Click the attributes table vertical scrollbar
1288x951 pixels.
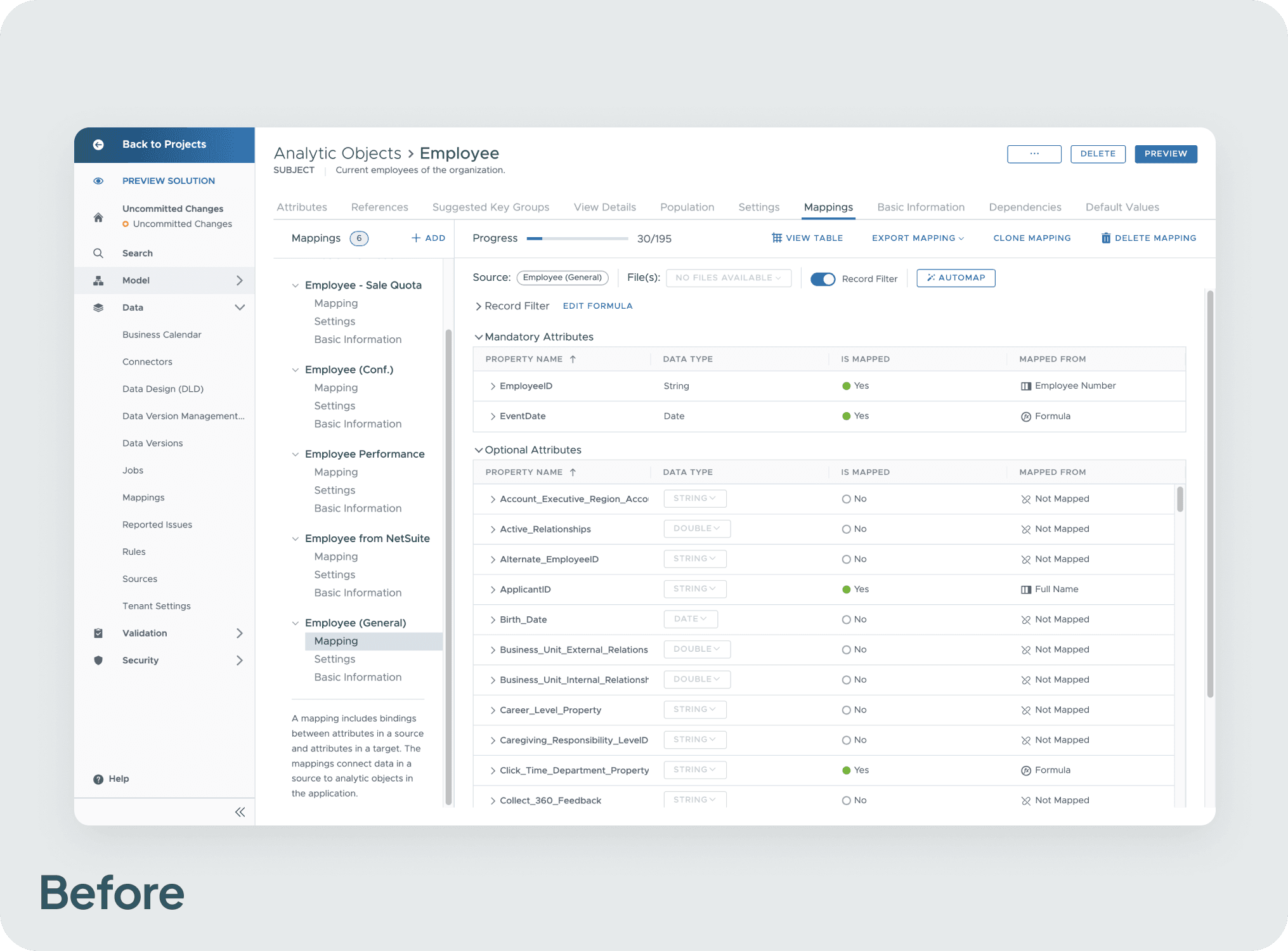click(x=1180, y=499)
